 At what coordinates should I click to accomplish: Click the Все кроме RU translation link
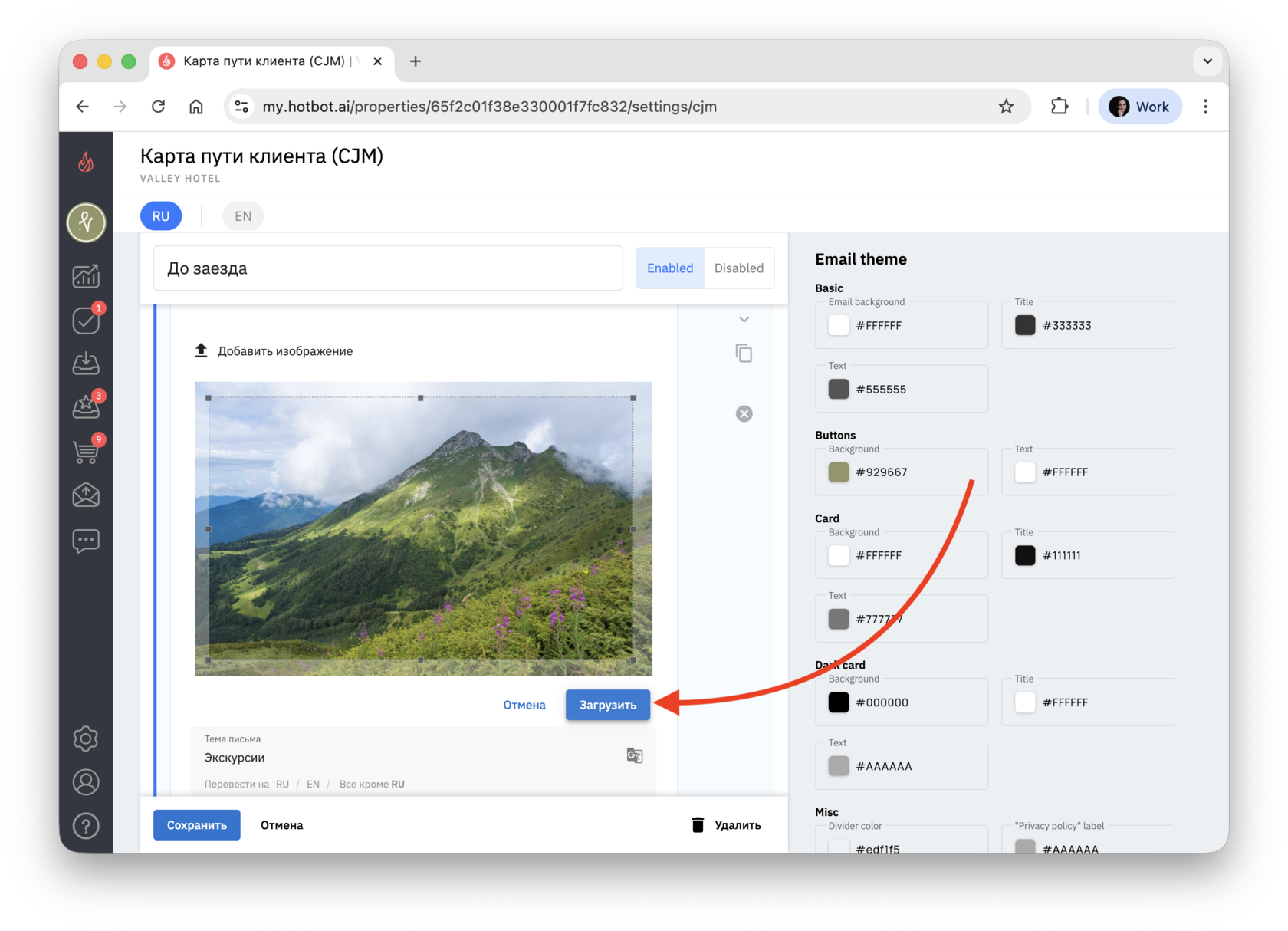pyautogui.click(x=372, y=784)
